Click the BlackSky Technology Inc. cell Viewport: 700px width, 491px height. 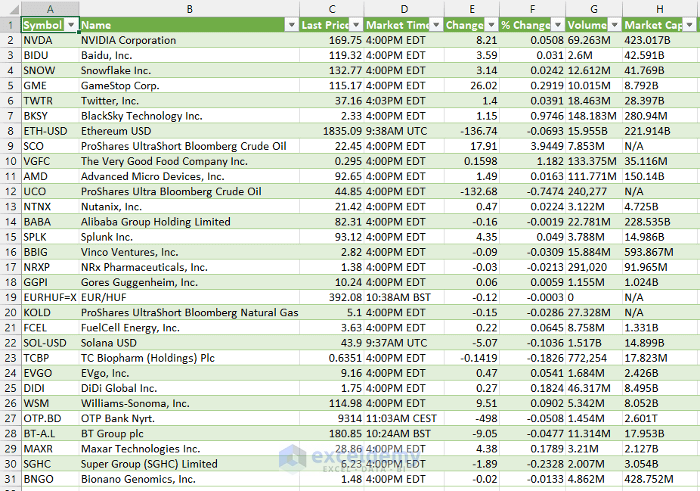coord(189,116)
